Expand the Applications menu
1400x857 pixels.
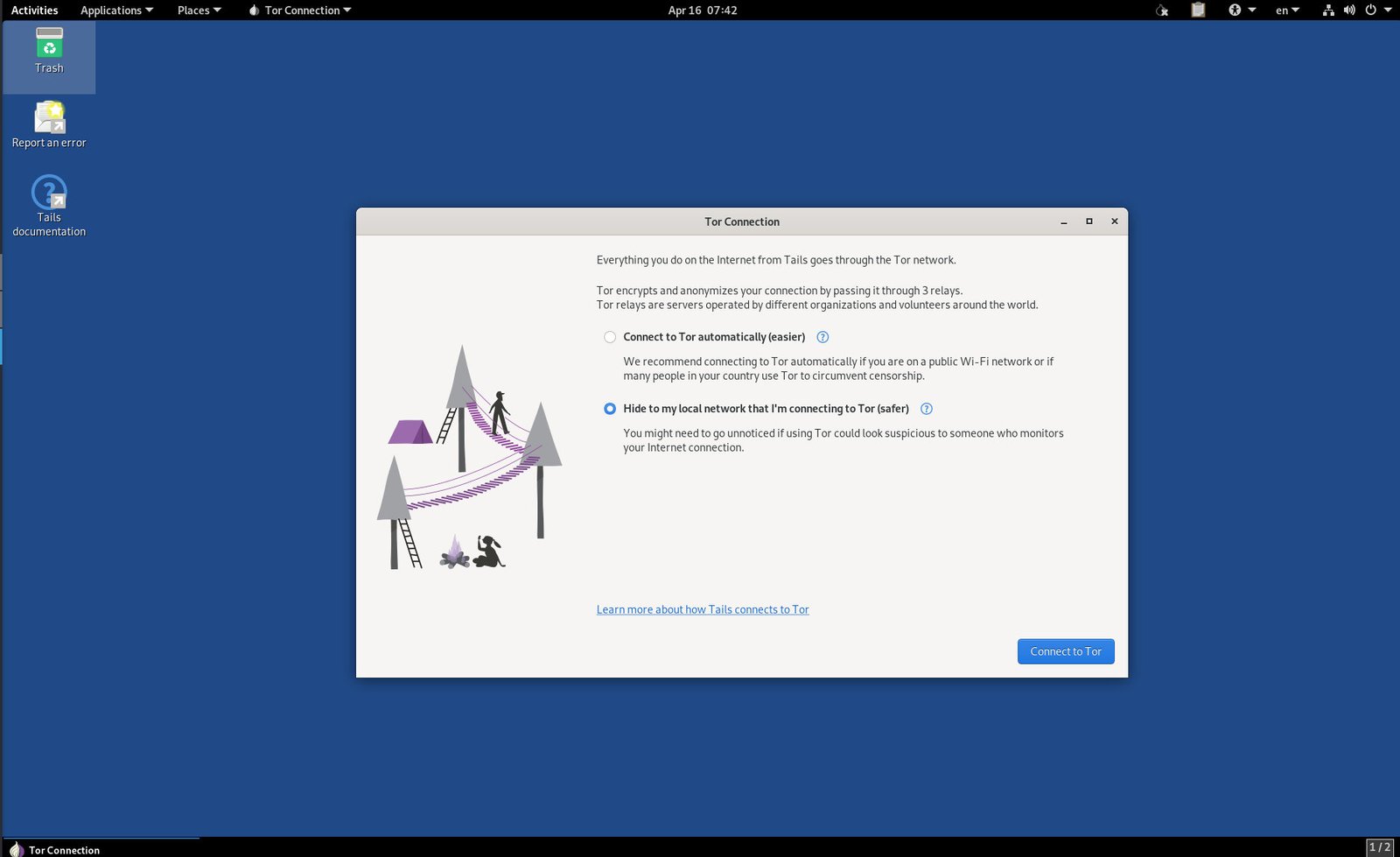point(116,11)
